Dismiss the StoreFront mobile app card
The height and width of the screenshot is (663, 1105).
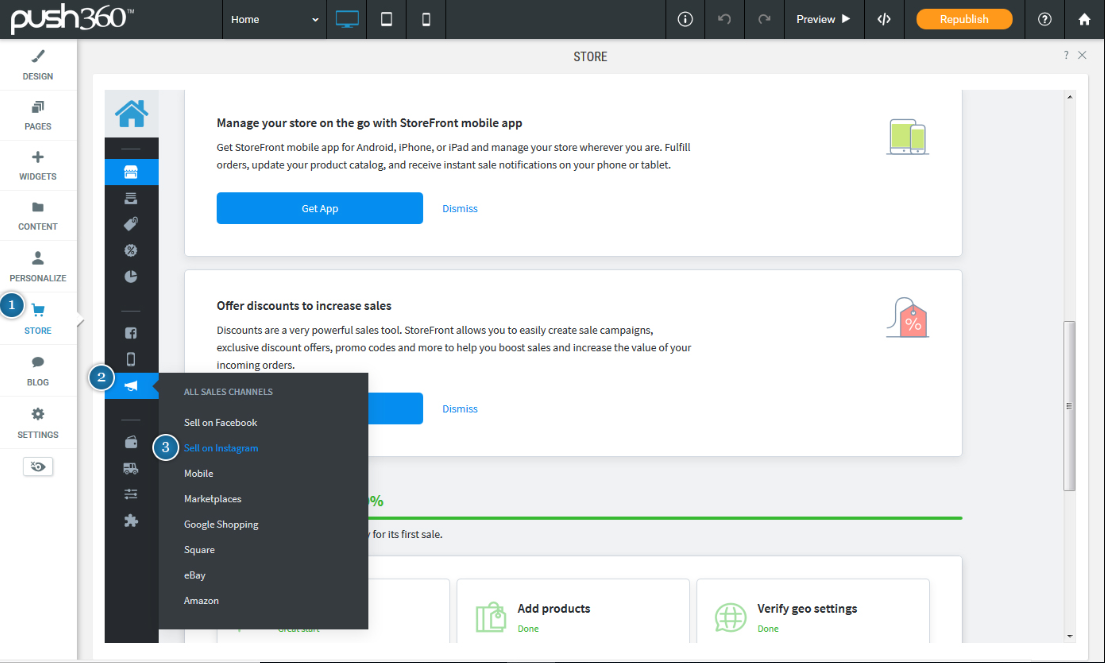(459, 209)
